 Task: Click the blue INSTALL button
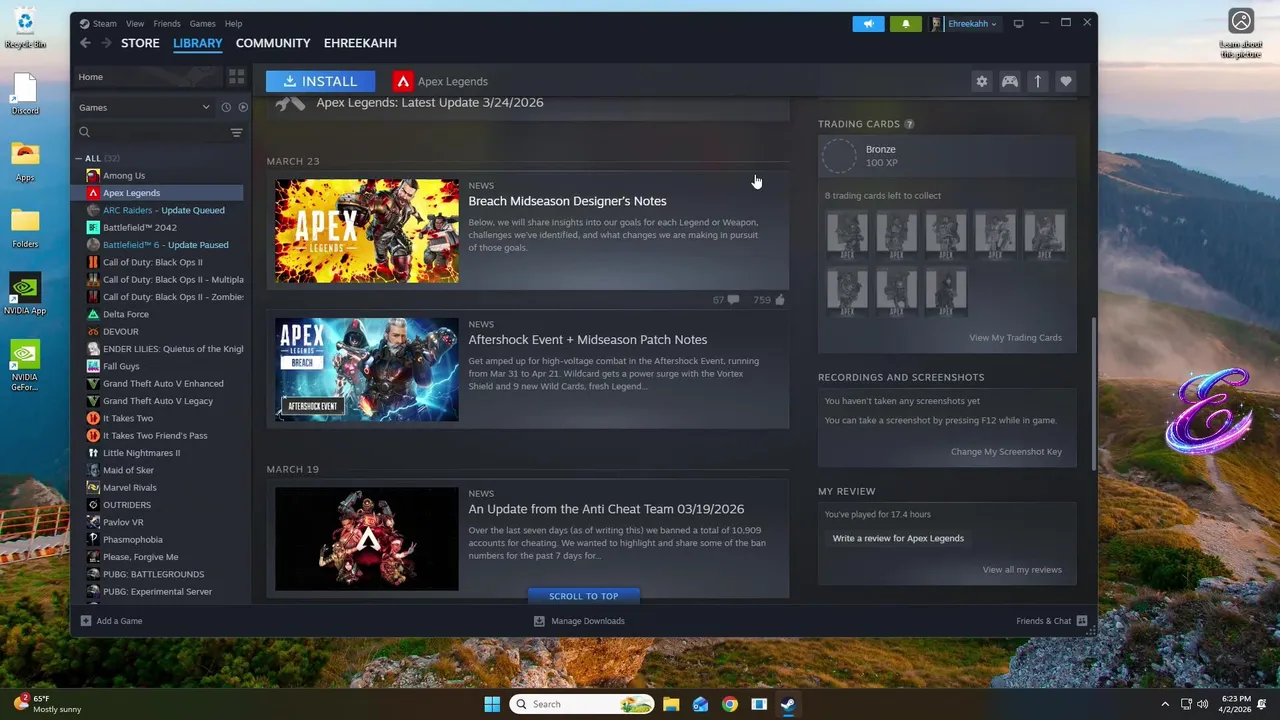pos(320,81)
